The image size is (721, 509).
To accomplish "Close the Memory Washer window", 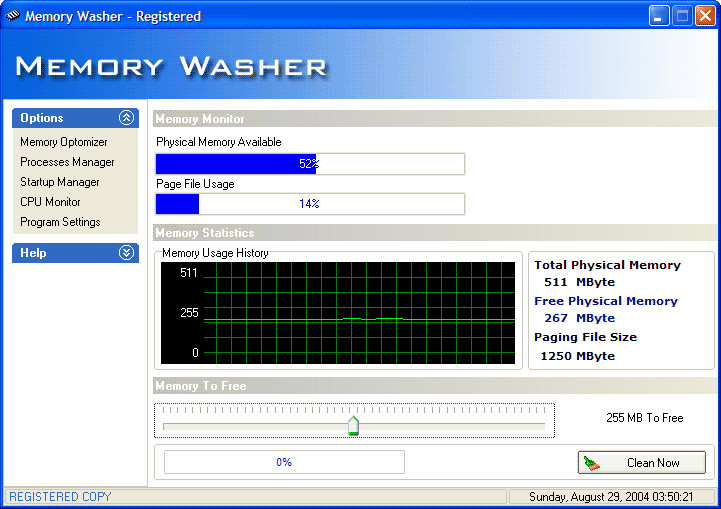I will point(705,16).
